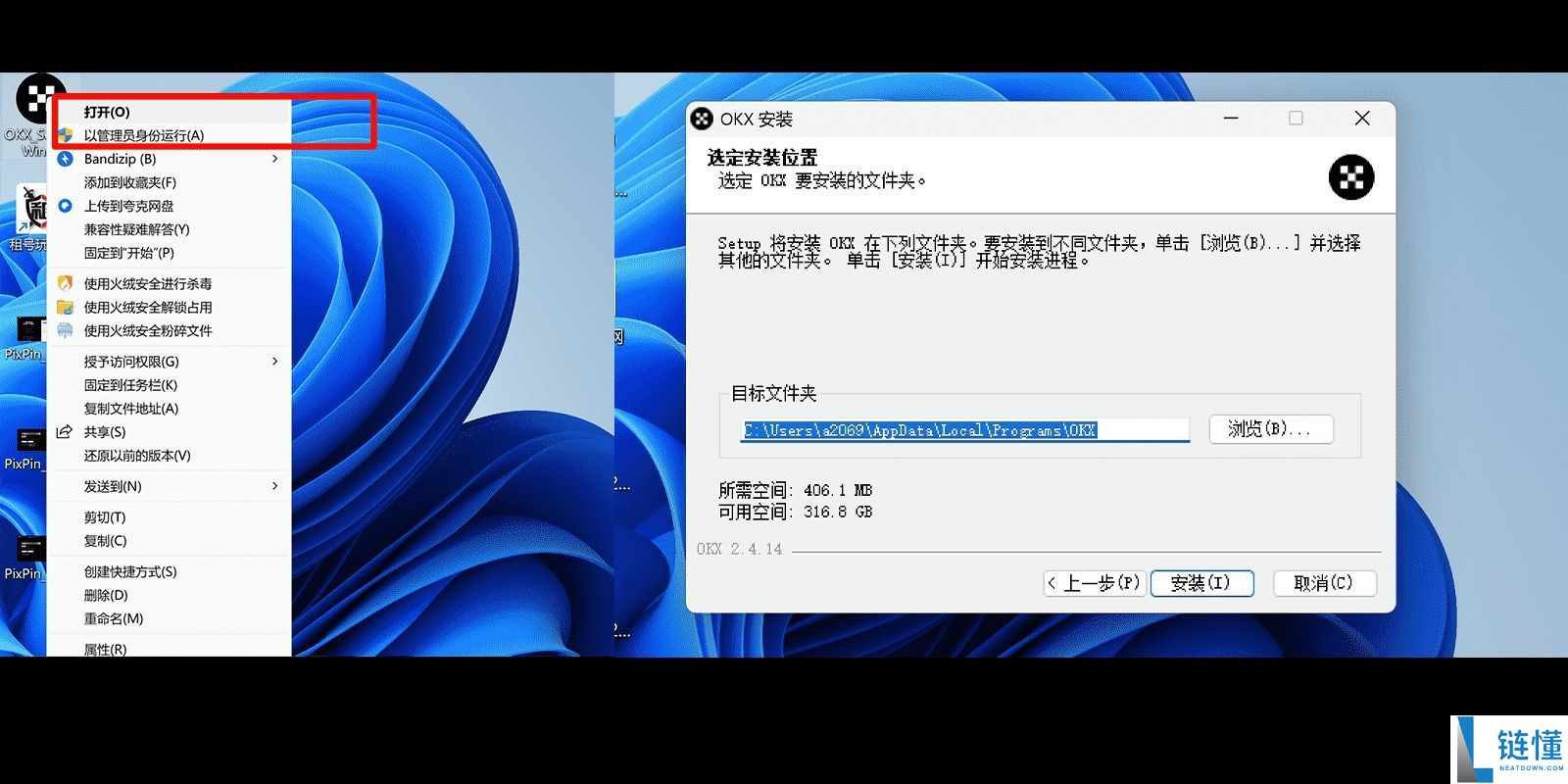
Task: Choose 固定到"开始"(P) menu entry
Action: [x=128, y=253]
